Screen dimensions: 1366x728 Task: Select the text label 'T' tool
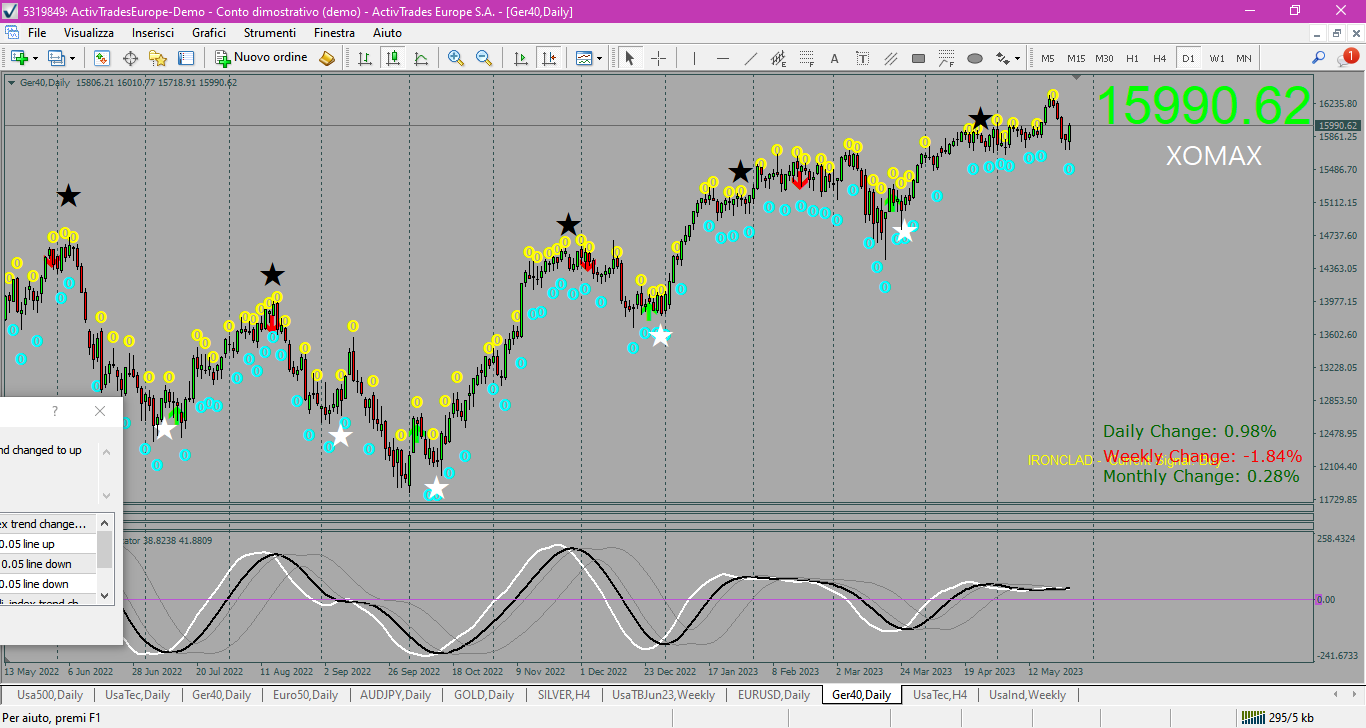coord(862,58)
